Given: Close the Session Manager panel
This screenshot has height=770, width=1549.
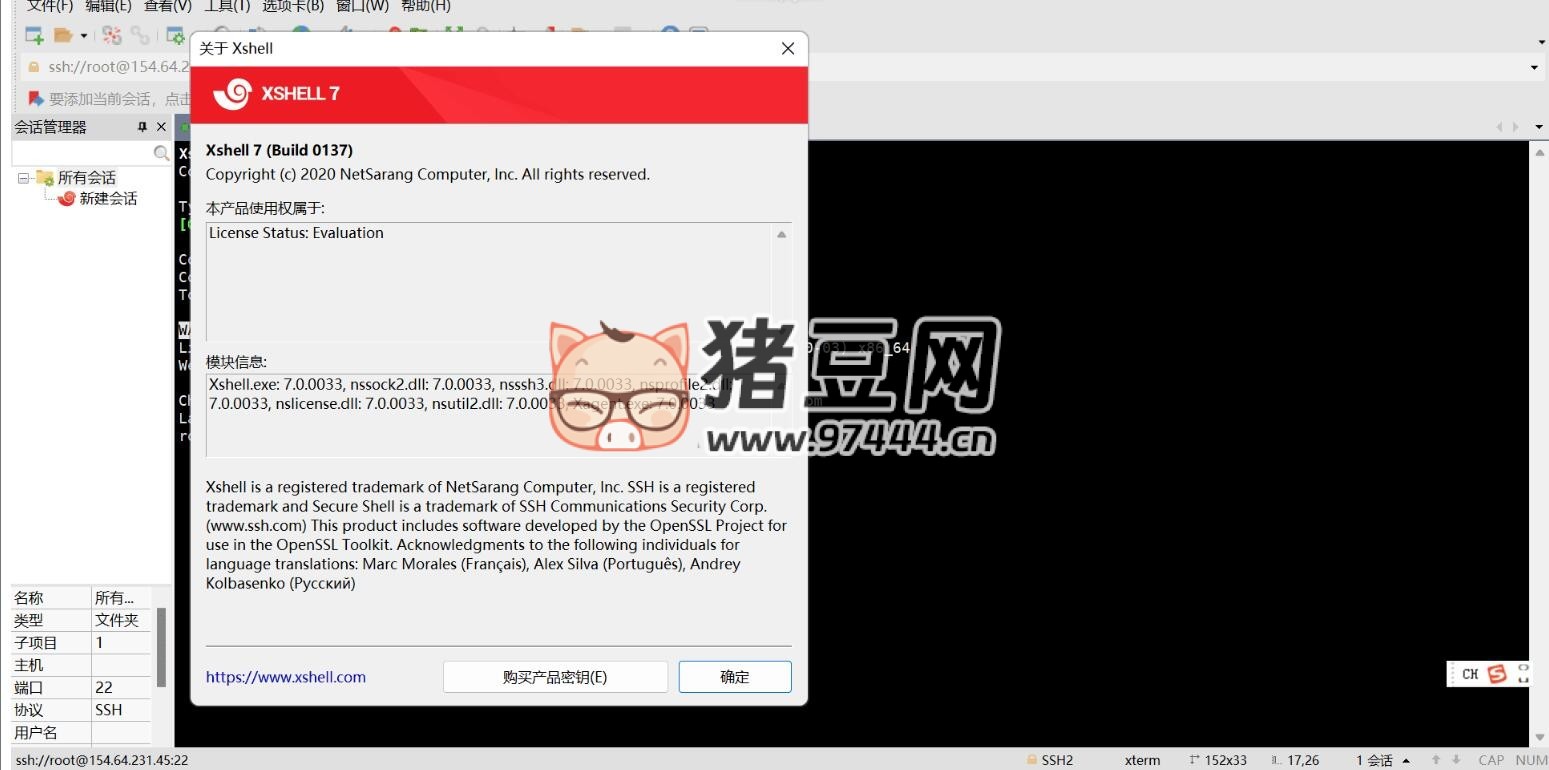Looking at the screenshot, I should [161, 127].
